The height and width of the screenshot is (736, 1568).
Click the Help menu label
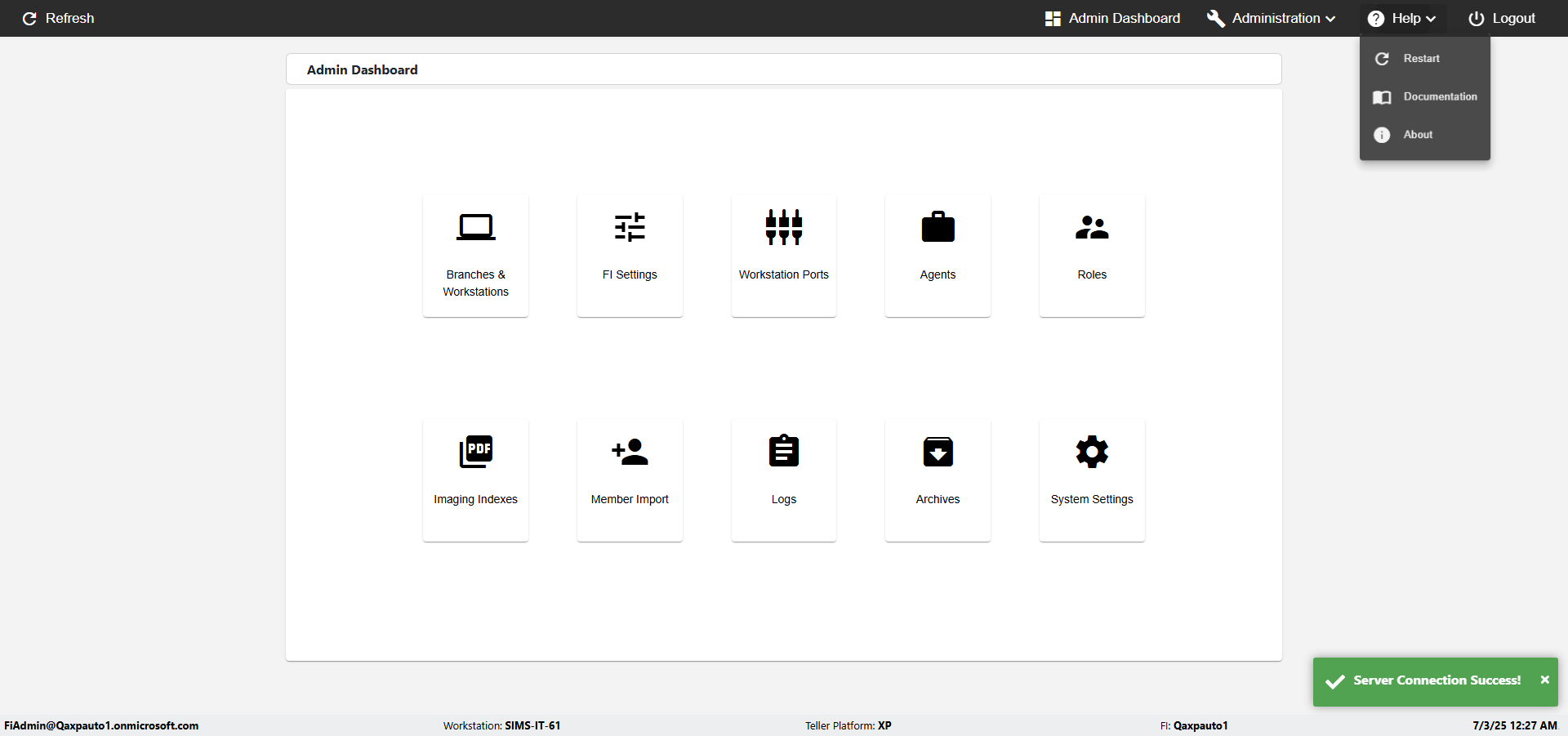[1406, 18]
